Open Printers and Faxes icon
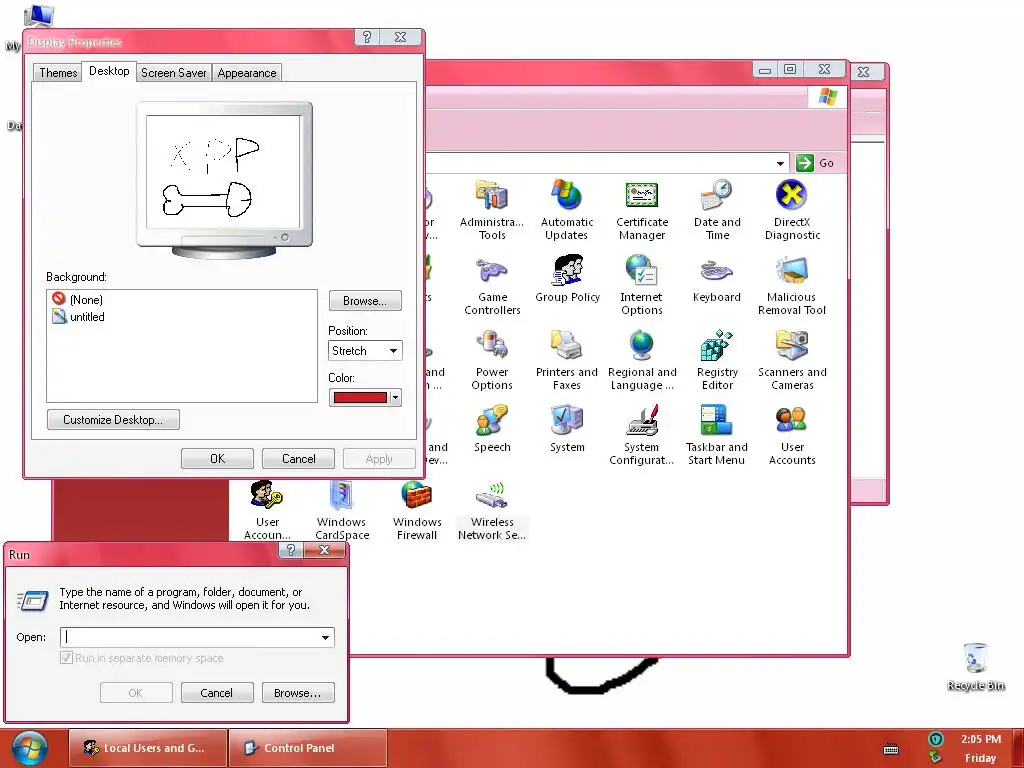1024x768 pixels. click(566, 360)
